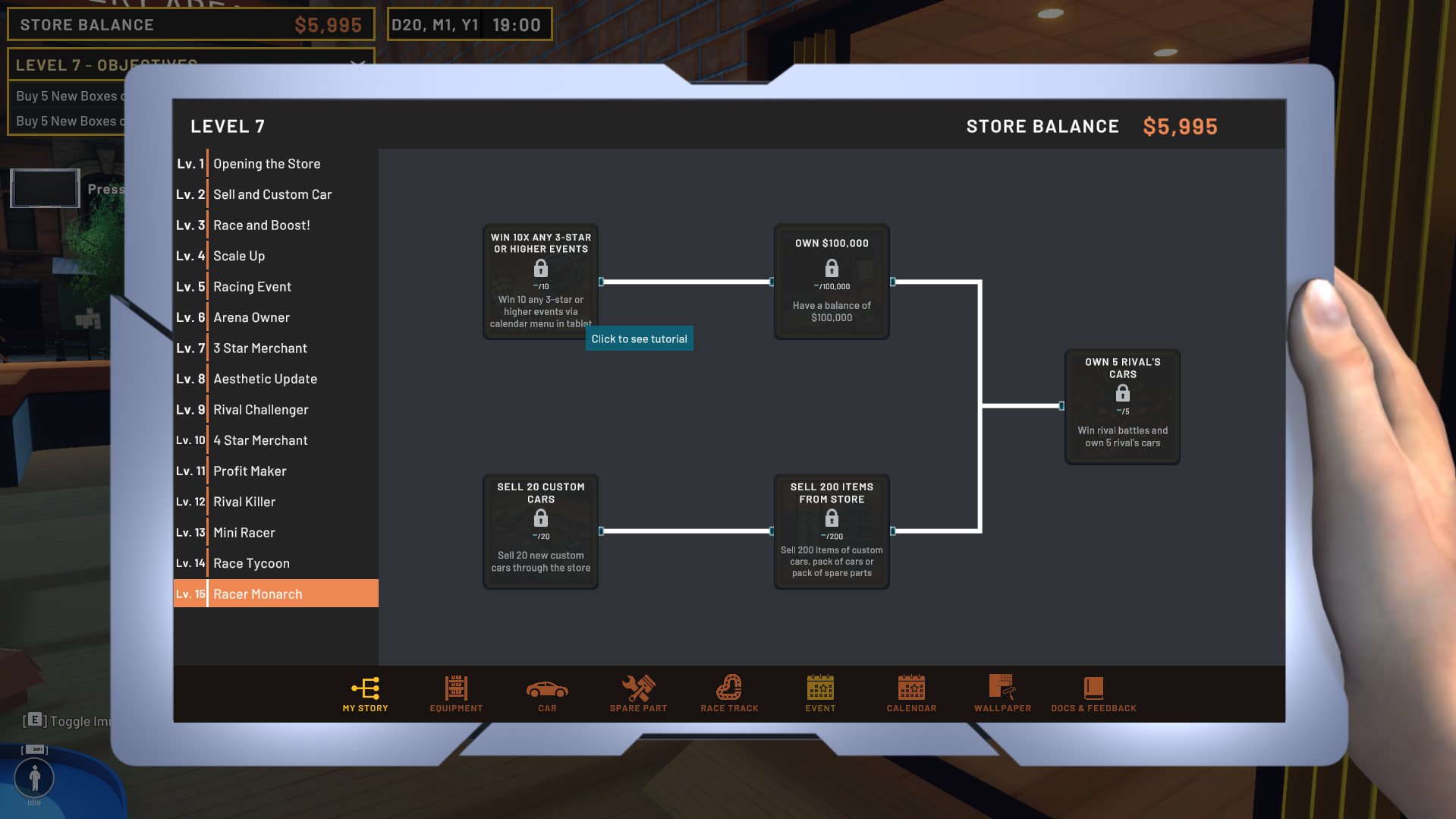Open the Own 5 Rival's Cars objective card
1456x819 pixels.
1122,406
